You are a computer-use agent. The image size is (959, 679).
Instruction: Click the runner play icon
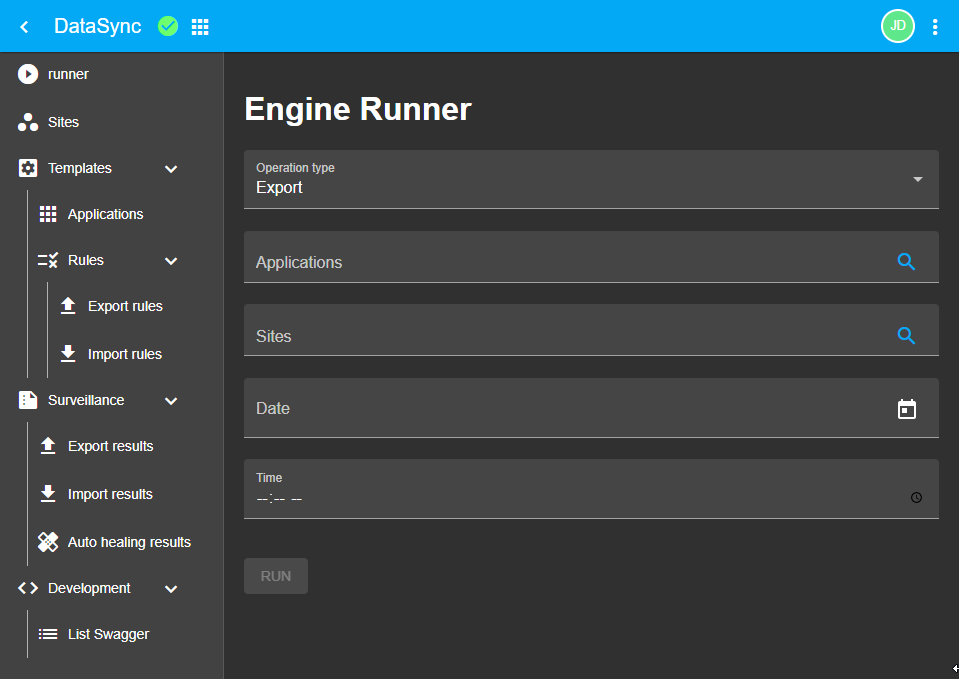28,74
